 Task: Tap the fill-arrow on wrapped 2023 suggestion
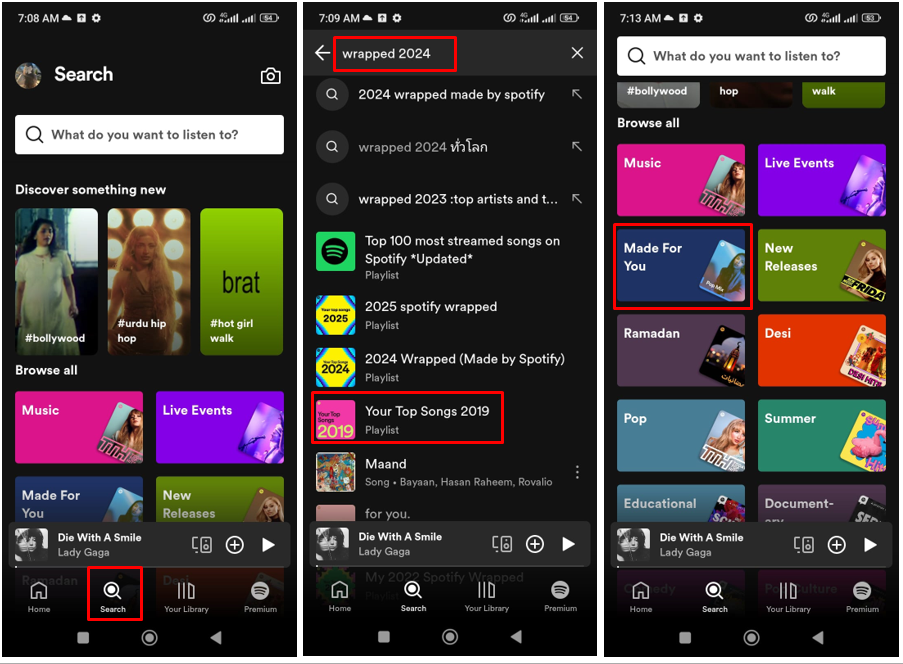click(x=575, y=199)
